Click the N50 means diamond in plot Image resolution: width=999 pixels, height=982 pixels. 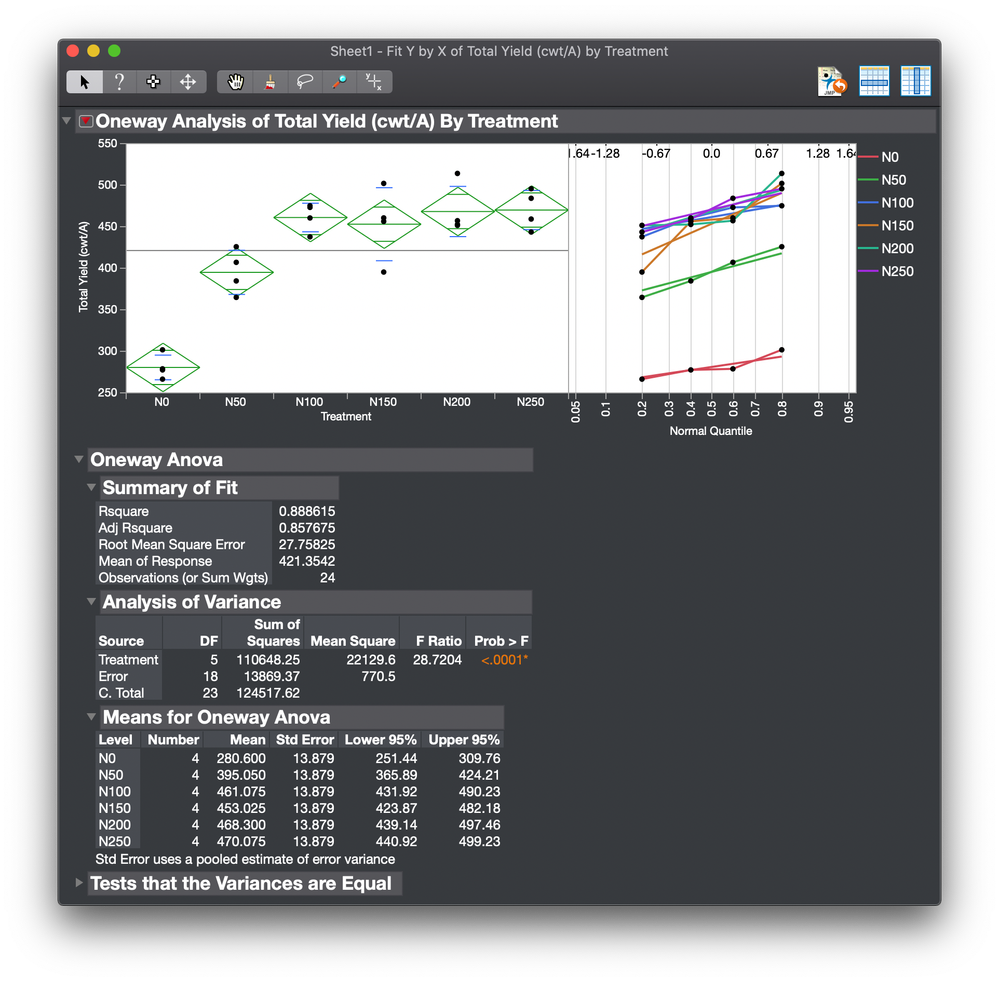(236, 272)
